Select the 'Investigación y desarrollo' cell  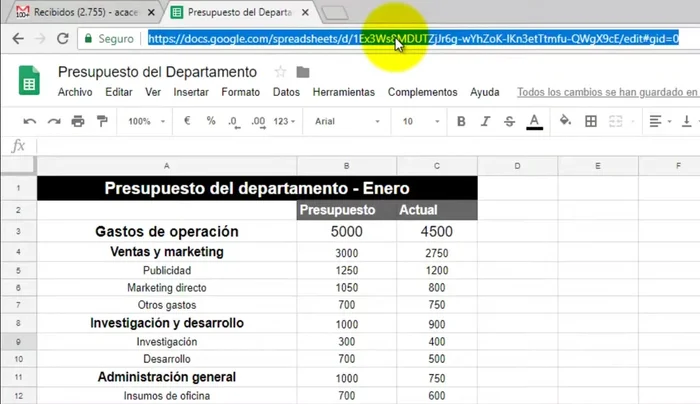167,323
